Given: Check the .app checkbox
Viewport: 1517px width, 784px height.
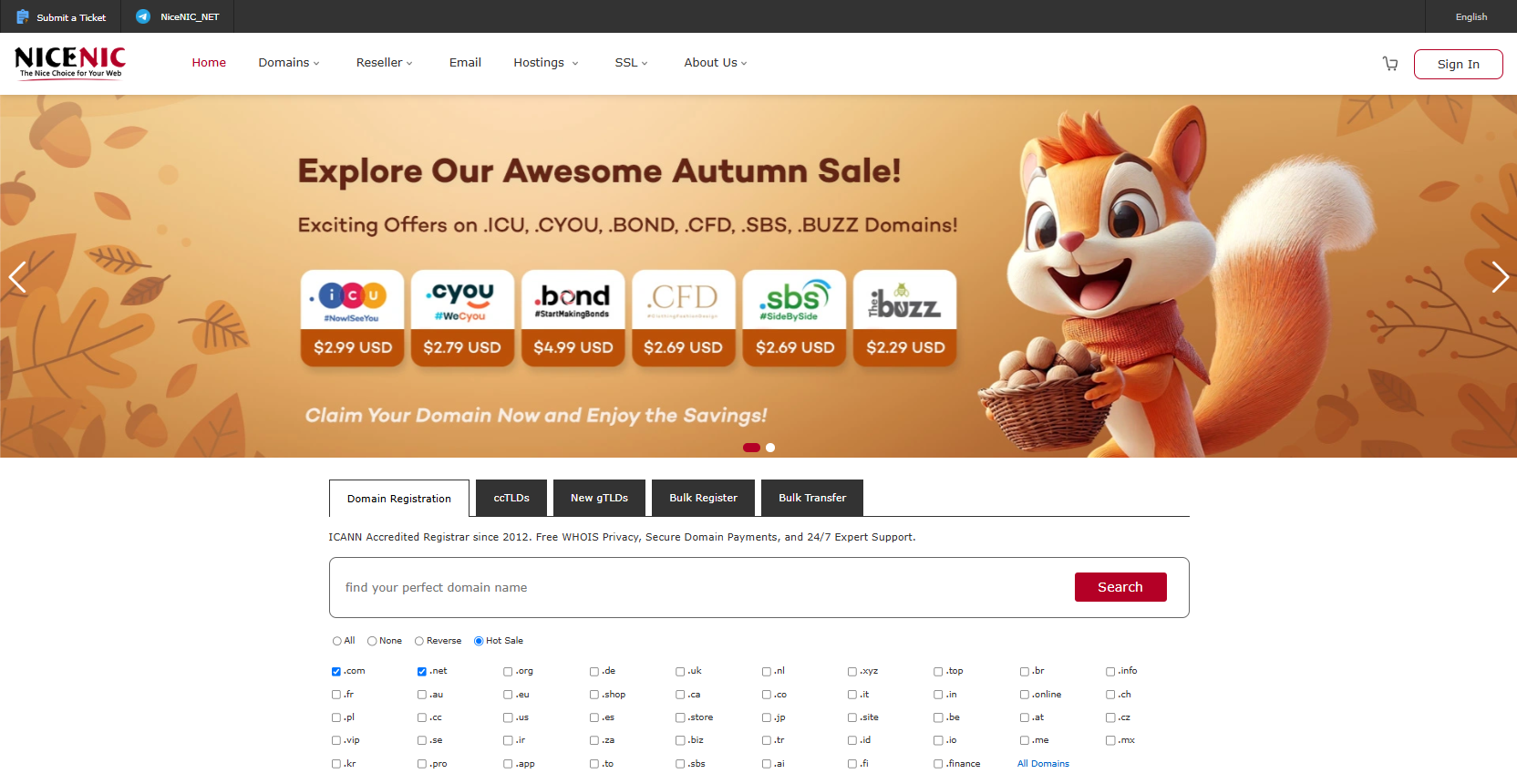Looking at the screenshot, I should [x=508, y=764].
